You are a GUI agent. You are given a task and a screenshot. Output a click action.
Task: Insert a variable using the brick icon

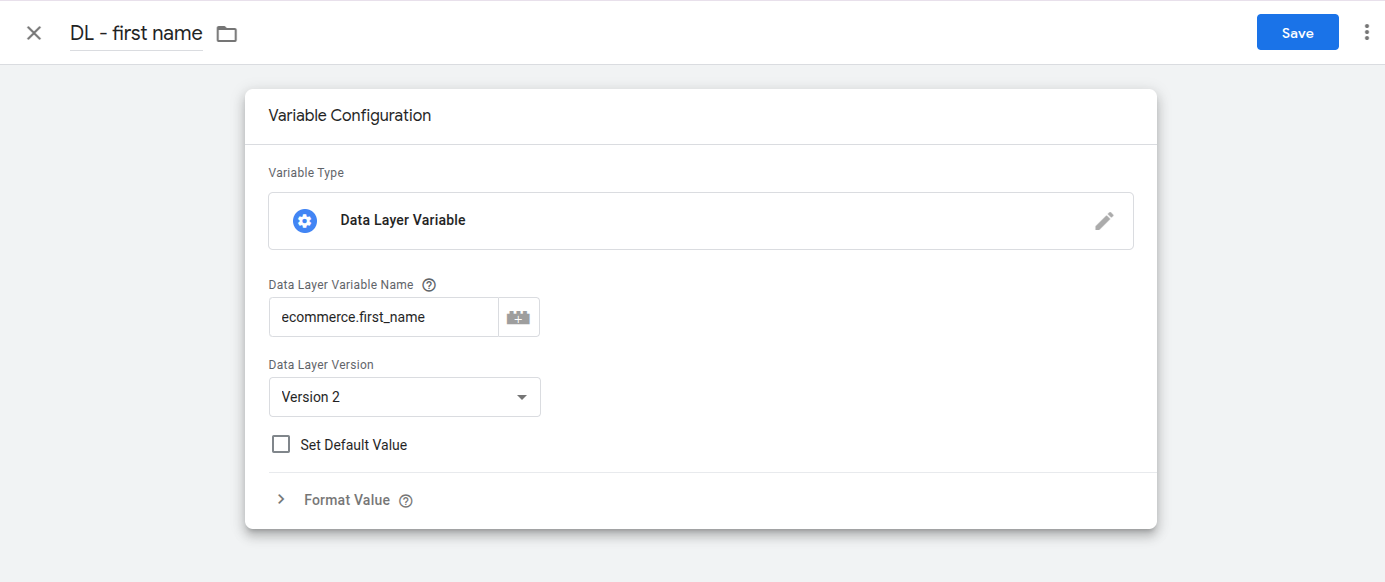point(519,316)
